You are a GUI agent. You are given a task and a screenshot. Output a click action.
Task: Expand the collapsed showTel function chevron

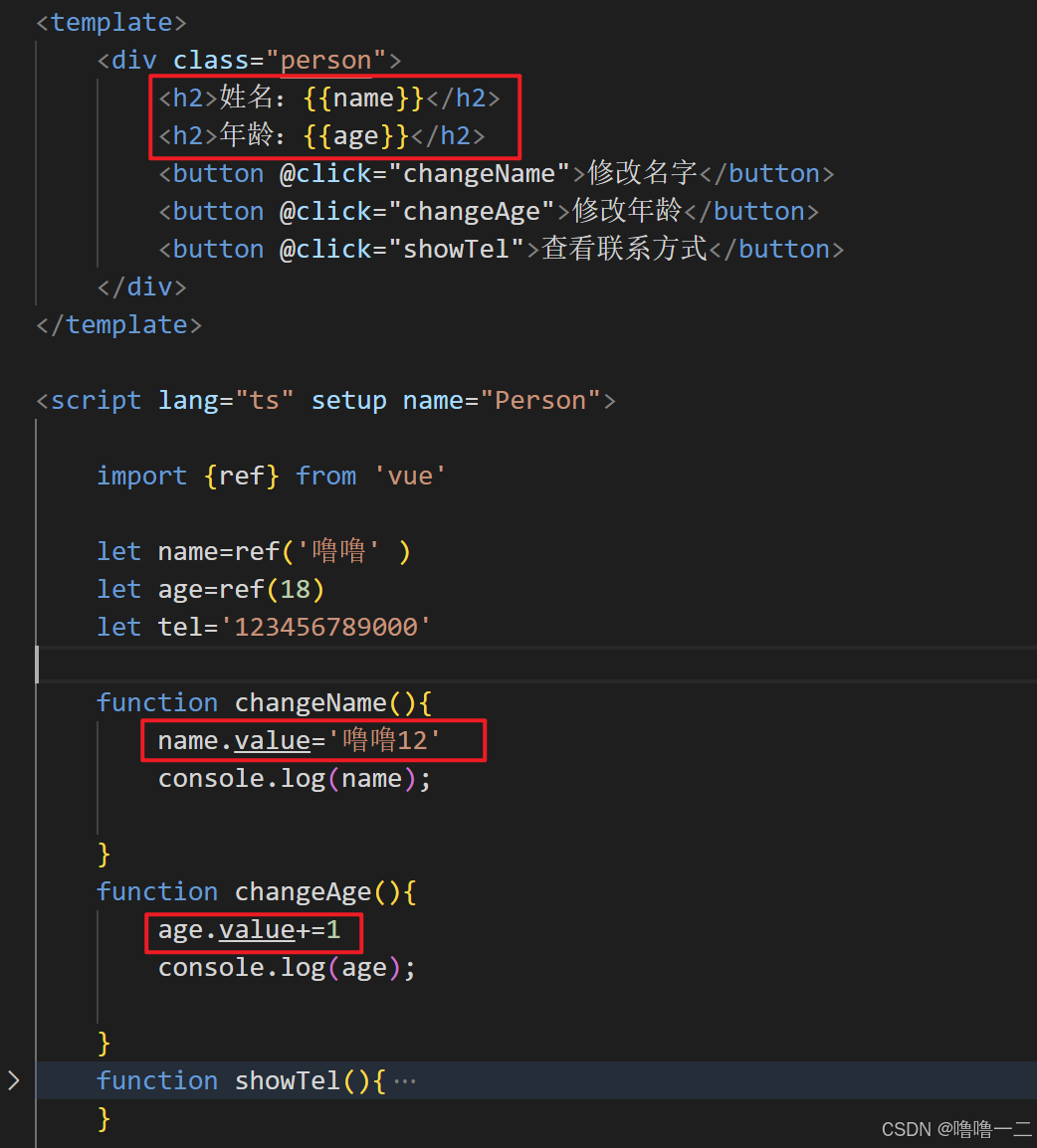tap(14, 1079)
